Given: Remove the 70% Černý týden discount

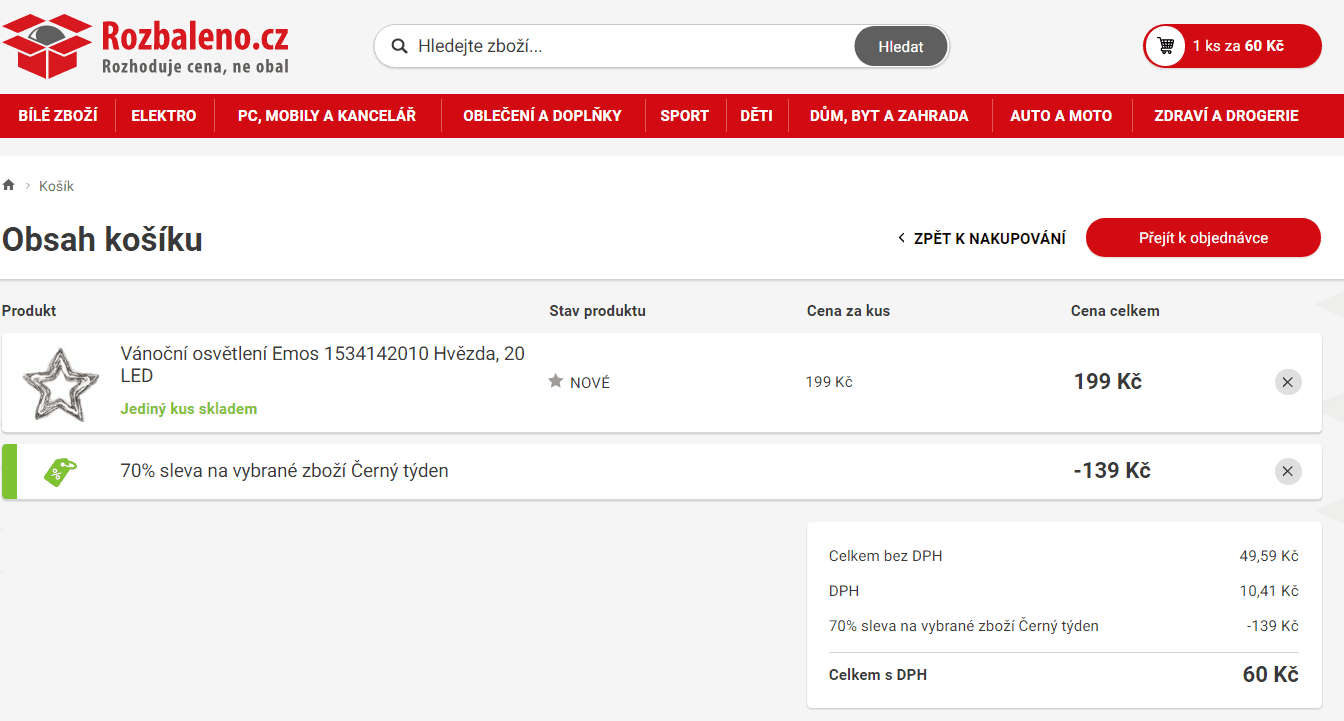Looking at the screenshot, I should pyautogui.click(x=1288, y=471).
